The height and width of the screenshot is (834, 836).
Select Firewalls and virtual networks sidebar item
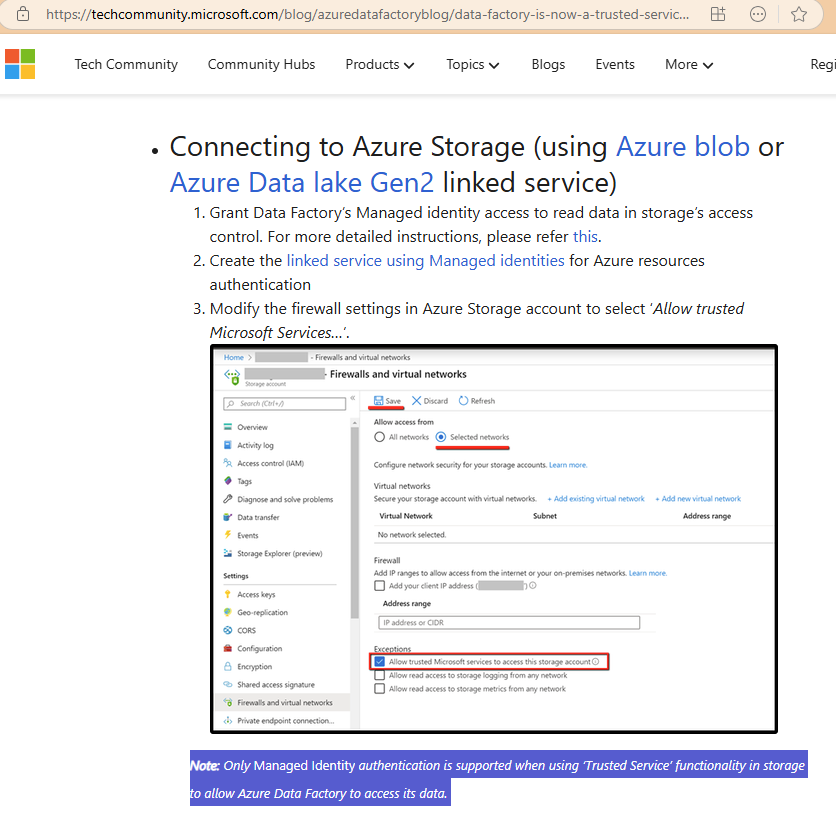[x=283, y=702]
